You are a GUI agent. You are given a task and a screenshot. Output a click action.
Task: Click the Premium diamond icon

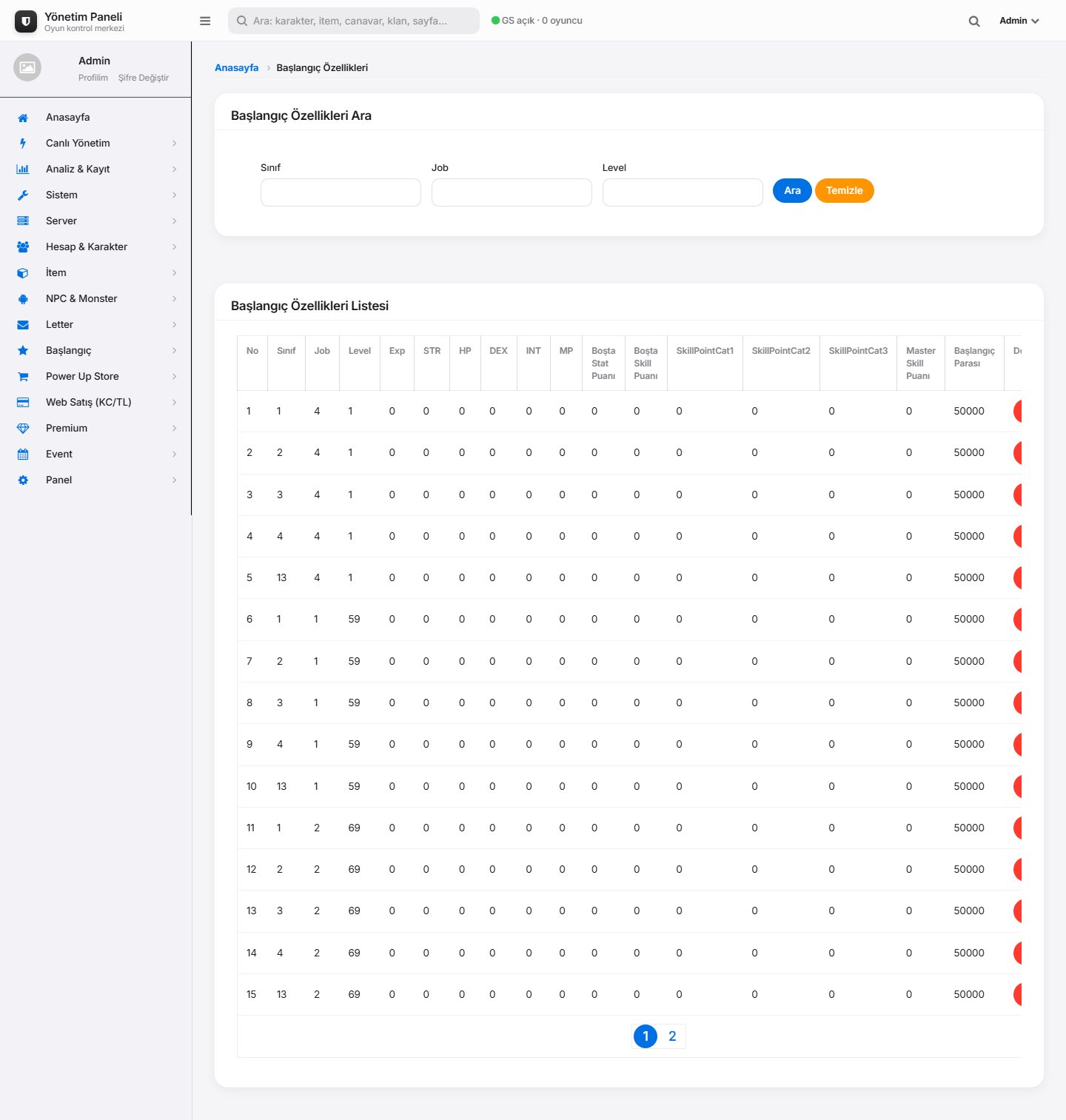coord(23,429)
